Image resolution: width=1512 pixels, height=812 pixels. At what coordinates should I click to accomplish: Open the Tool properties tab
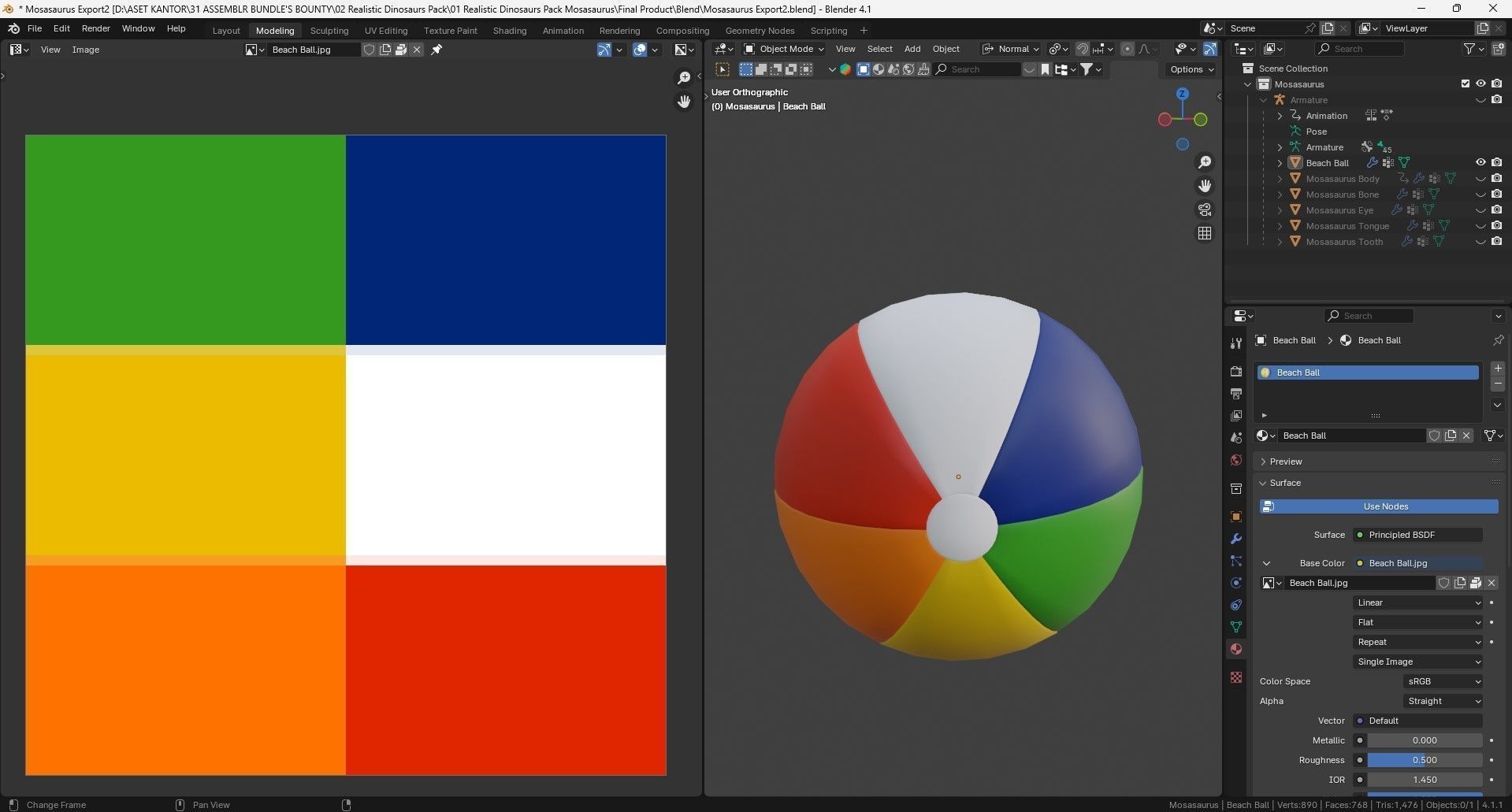pos(1235,343)
